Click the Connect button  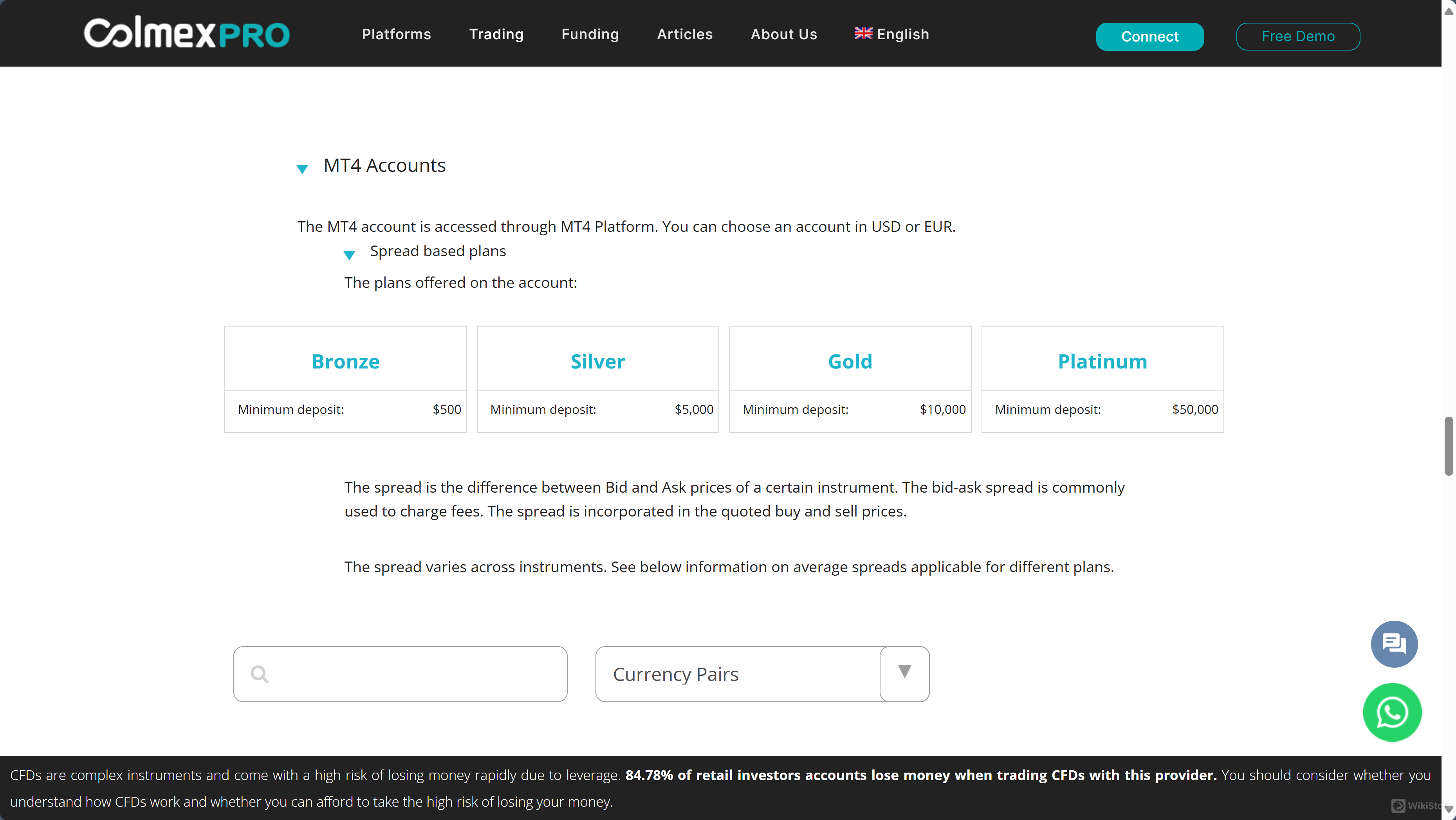[1149, 36]
